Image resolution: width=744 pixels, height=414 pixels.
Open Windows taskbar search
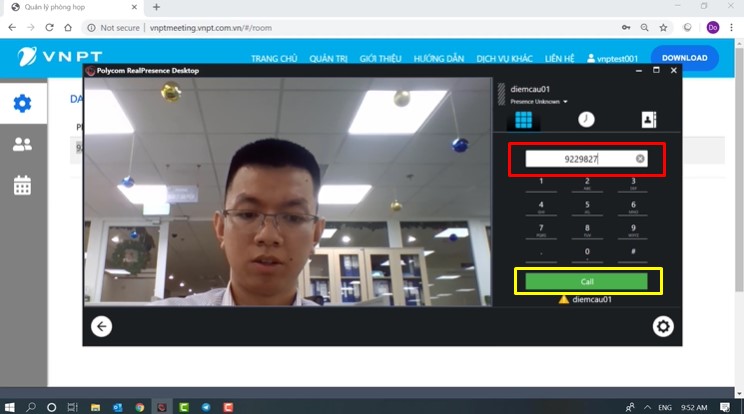(31, 407)
